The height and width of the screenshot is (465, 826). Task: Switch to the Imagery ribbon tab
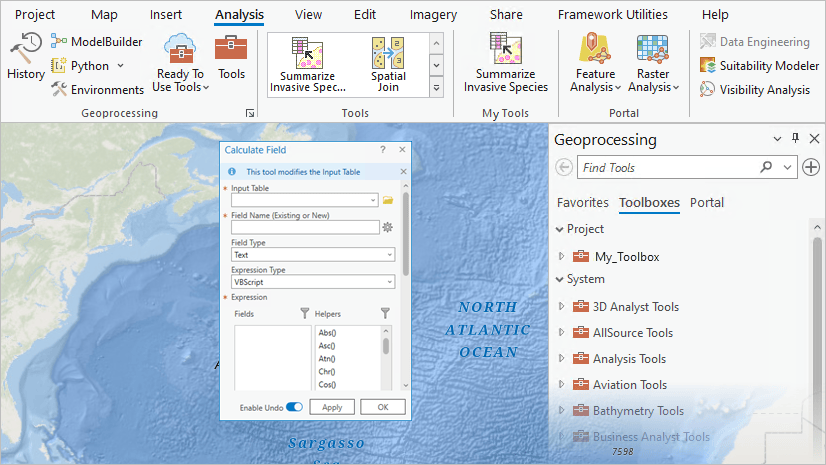(434, 15)
